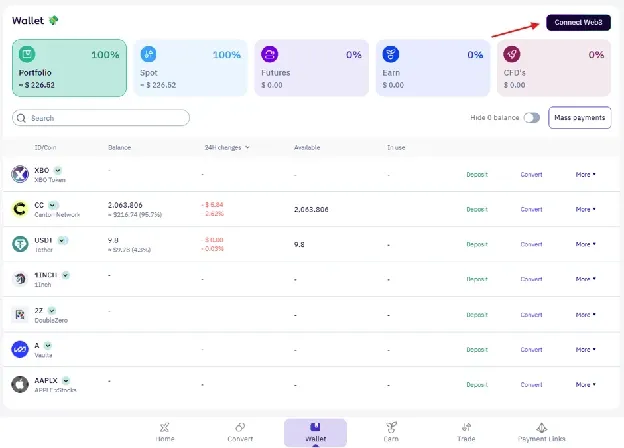
Task: Sort by 24H changes column
Action: pyautogui.click(x=227, y=148)
